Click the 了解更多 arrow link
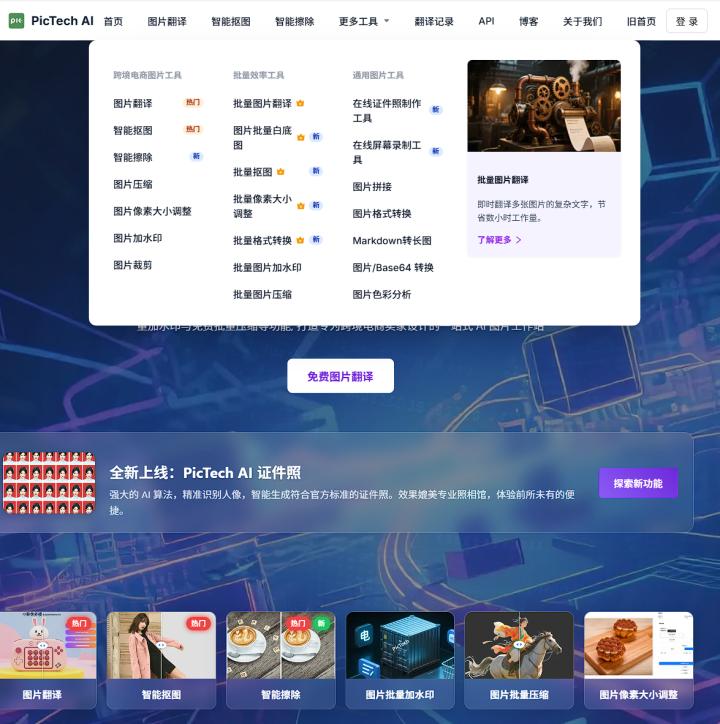 tap(499, 240)
